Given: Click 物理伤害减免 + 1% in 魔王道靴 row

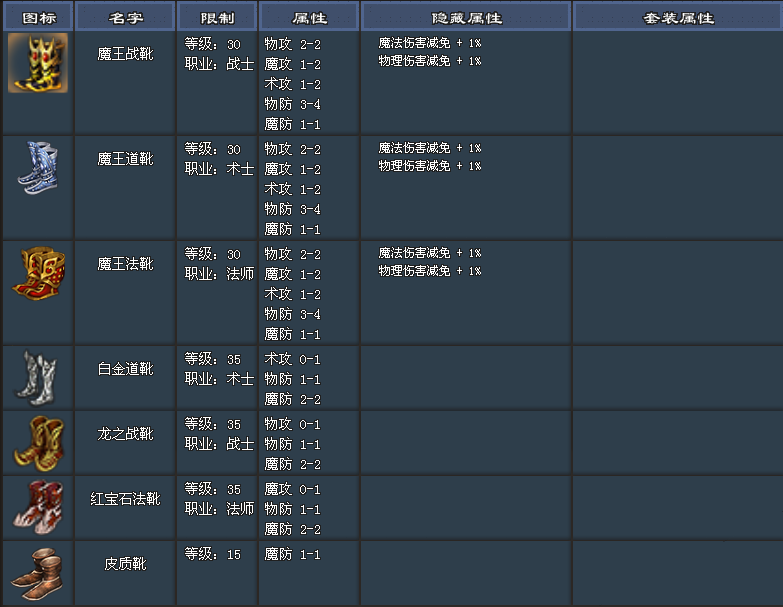Looking at the screenshot, I should click(429, 166).
